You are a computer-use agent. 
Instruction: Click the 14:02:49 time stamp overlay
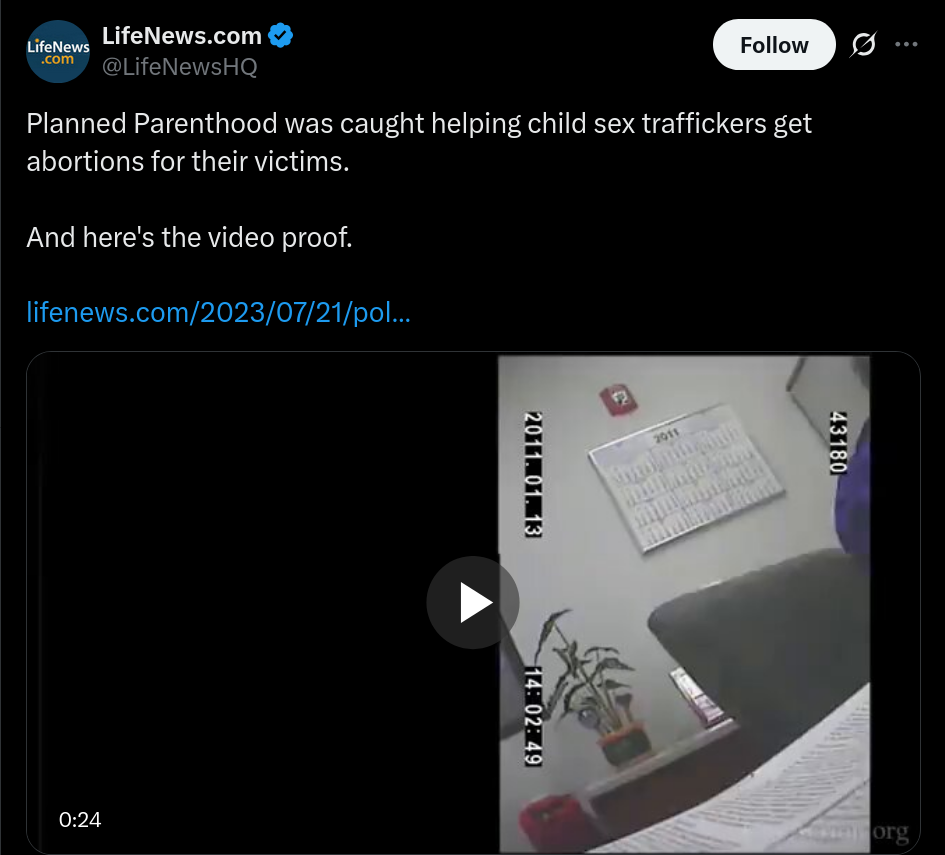pos(533,716)
